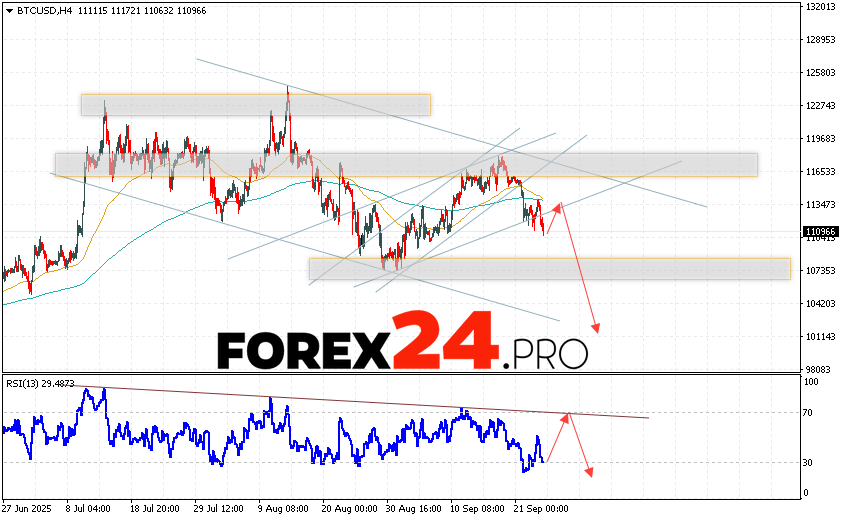Image resolution: width=846 pixels, height=520 pixels.
Task: Click the triangle icon beside BTCUSD,H4
Action: pos(8,9)
